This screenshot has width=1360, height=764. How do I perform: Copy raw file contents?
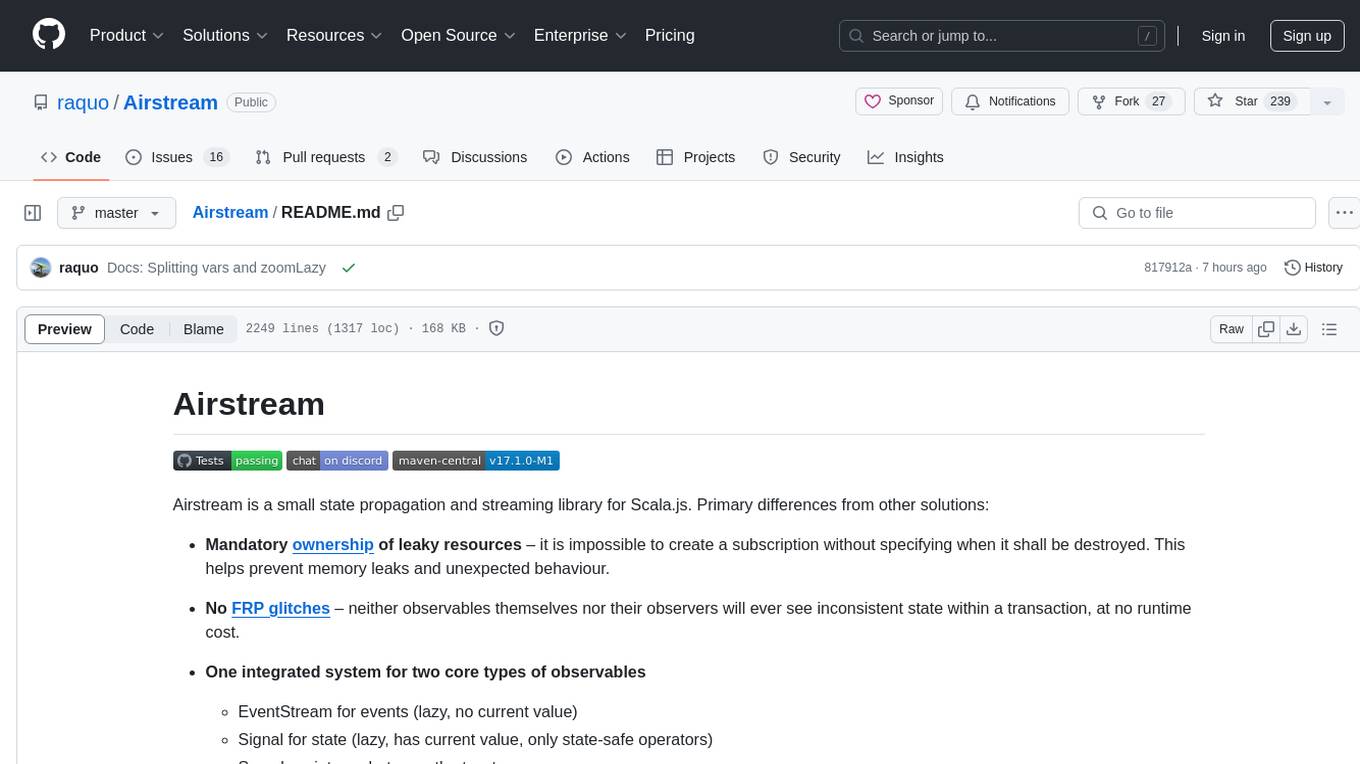(1266, 329)
